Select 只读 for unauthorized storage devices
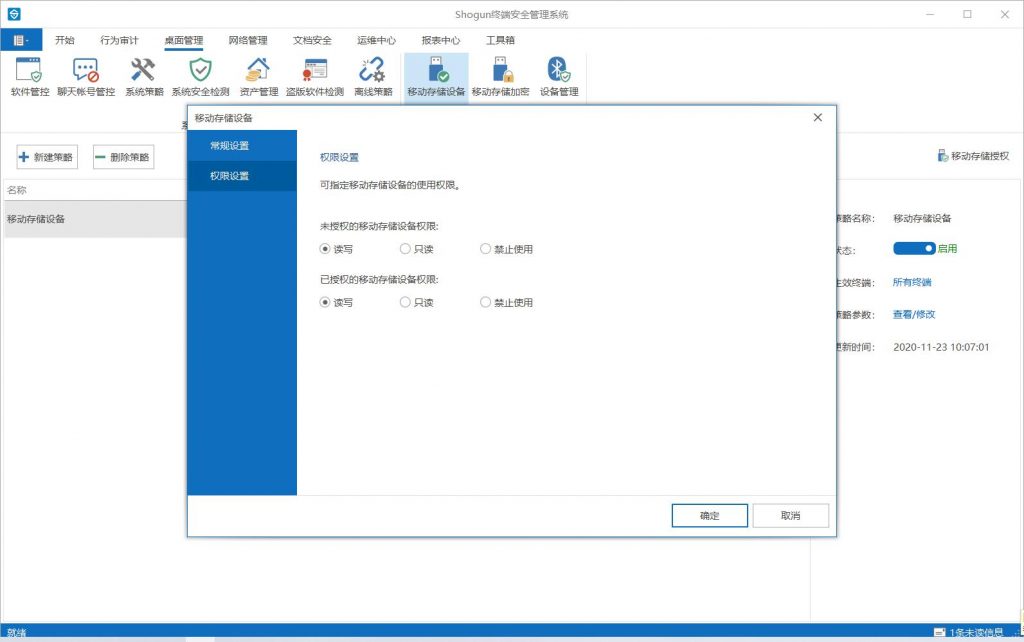The width and height of the screenshot is (1024, 642). tap(405, 249)
